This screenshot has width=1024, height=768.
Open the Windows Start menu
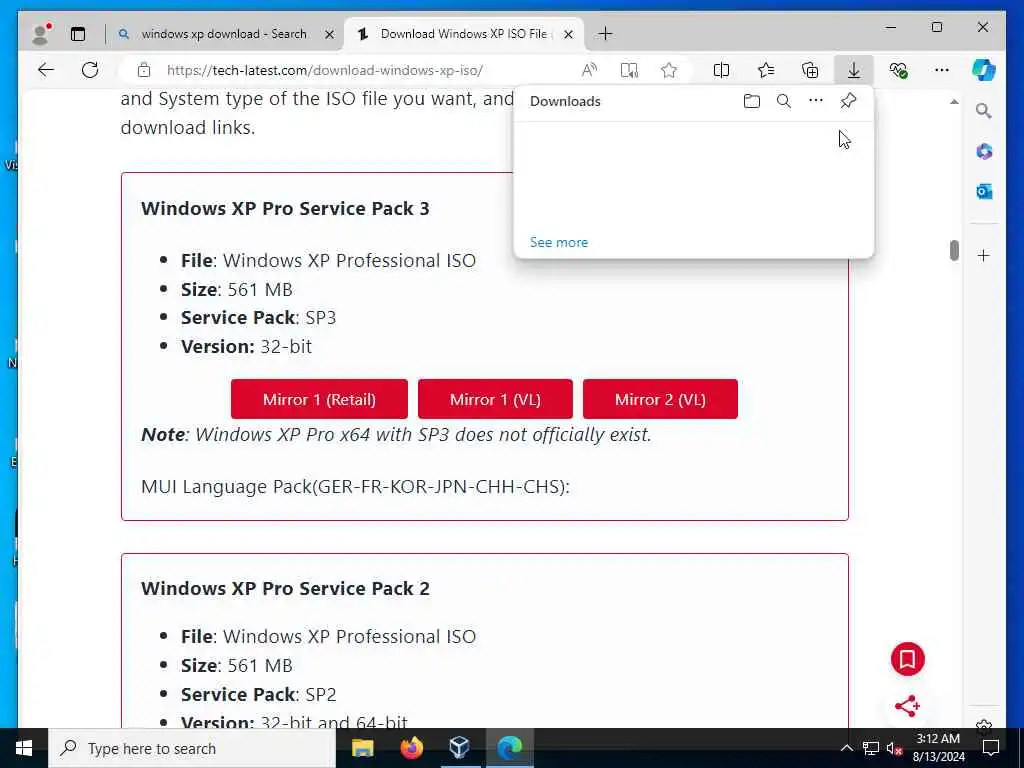(x=24, y=748)
